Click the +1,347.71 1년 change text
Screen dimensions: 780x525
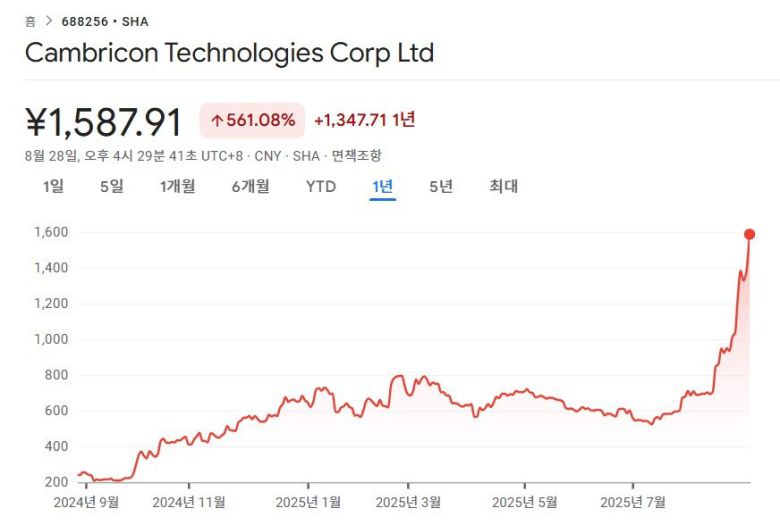click(x=364, y=120)
